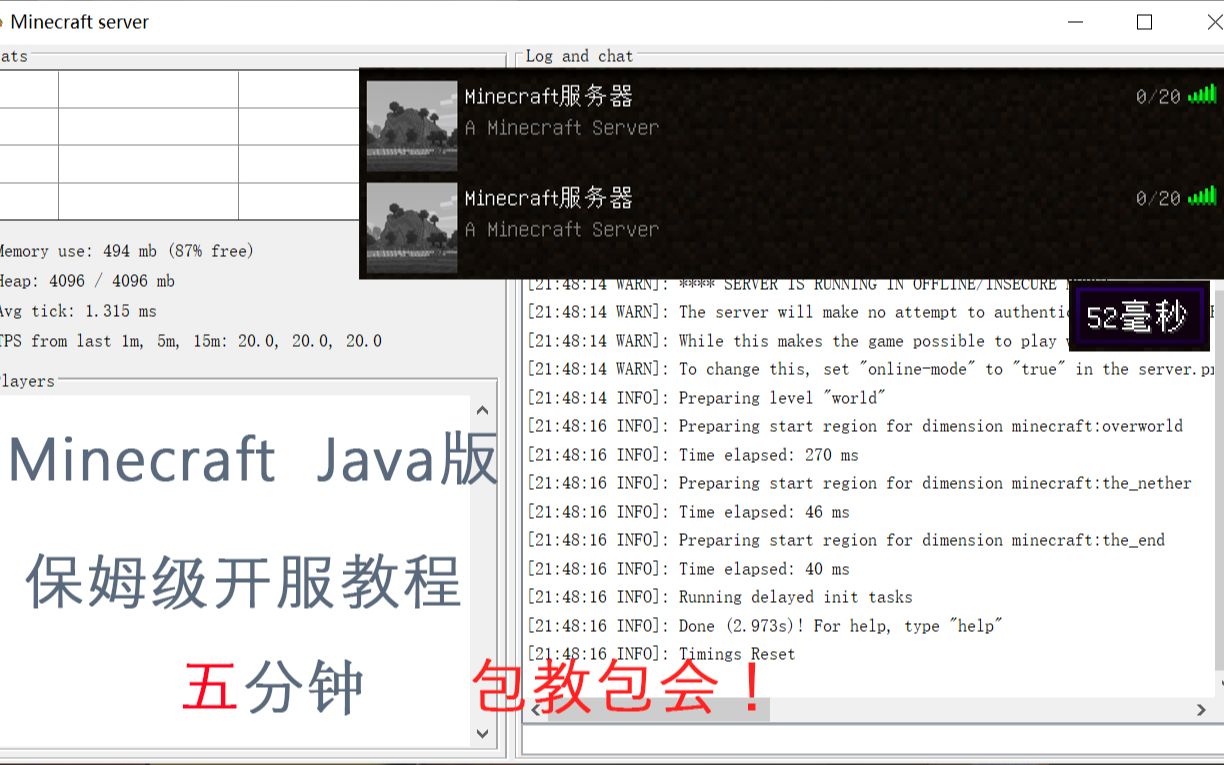
Task: Click the right arrow of the log's horizontal scrollbar
Action: 1200,710
